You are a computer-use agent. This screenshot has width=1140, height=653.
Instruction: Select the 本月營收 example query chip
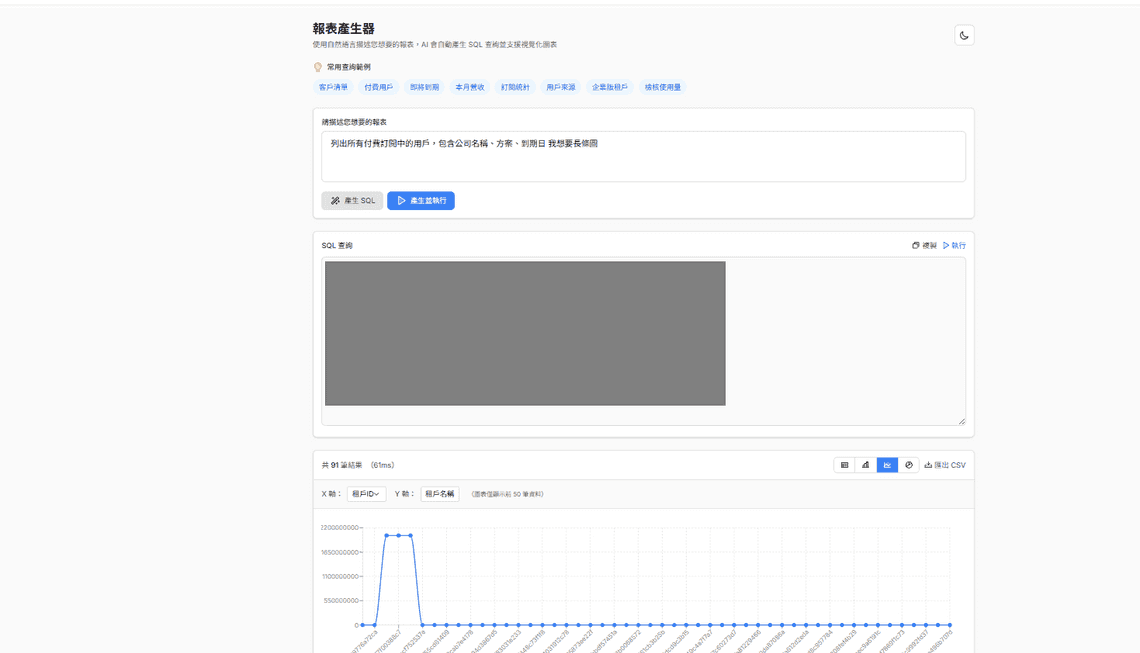[470, 87]
